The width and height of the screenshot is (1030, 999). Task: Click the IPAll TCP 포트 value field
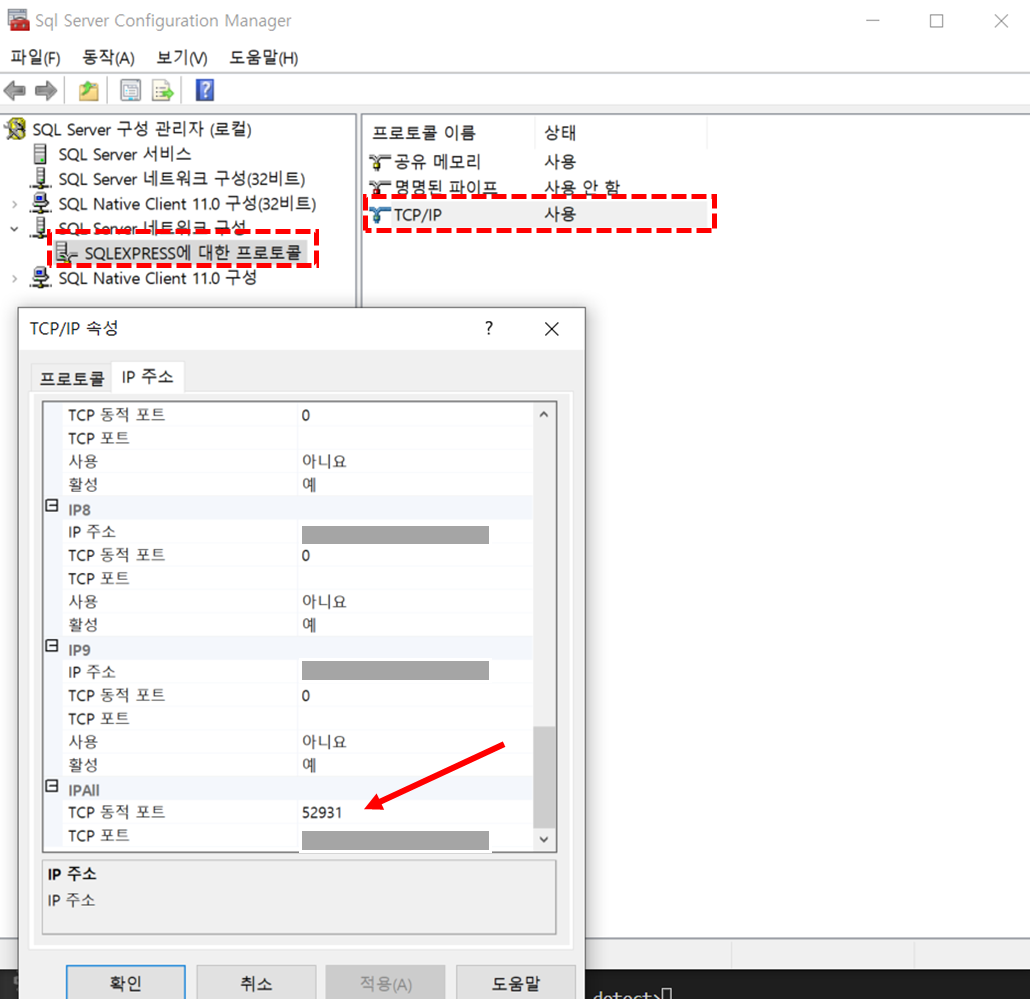point(395,840)
